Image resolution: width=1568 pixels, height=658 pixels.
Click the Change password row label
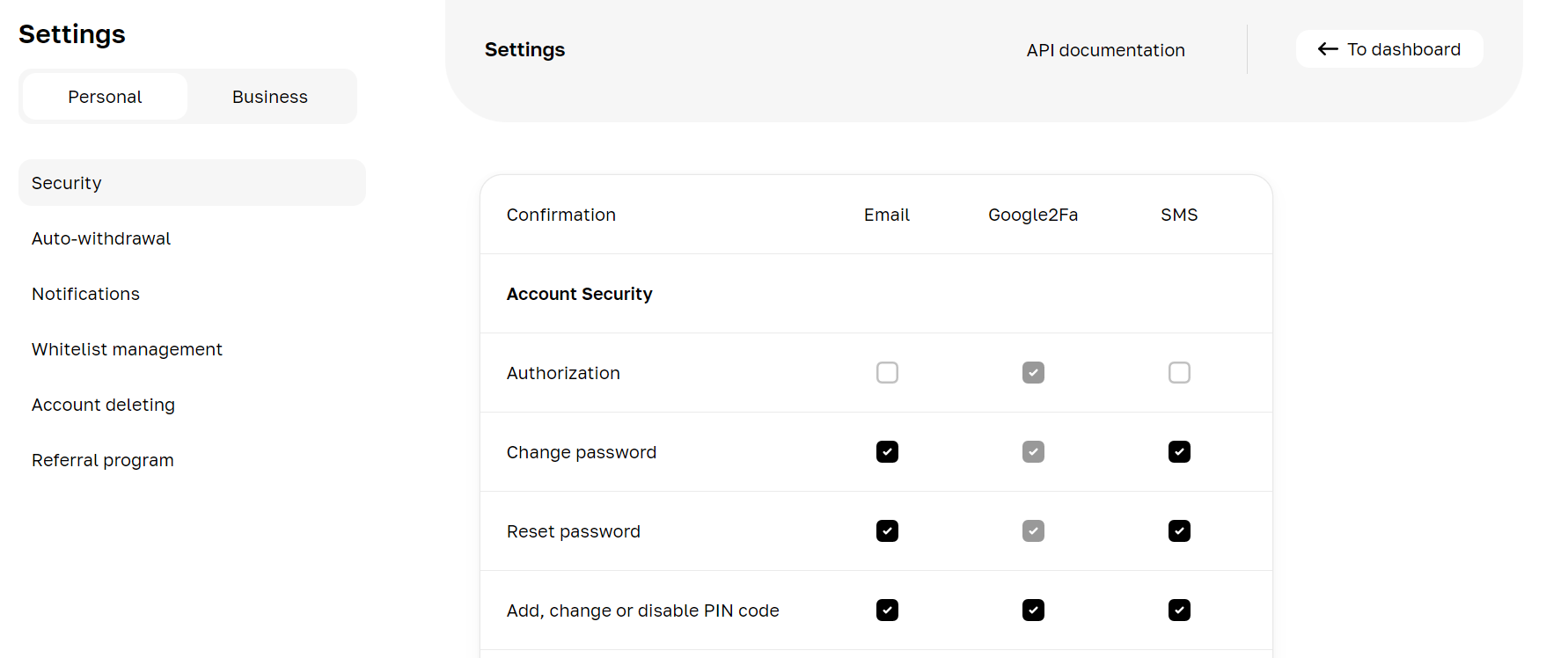[582, 452]
